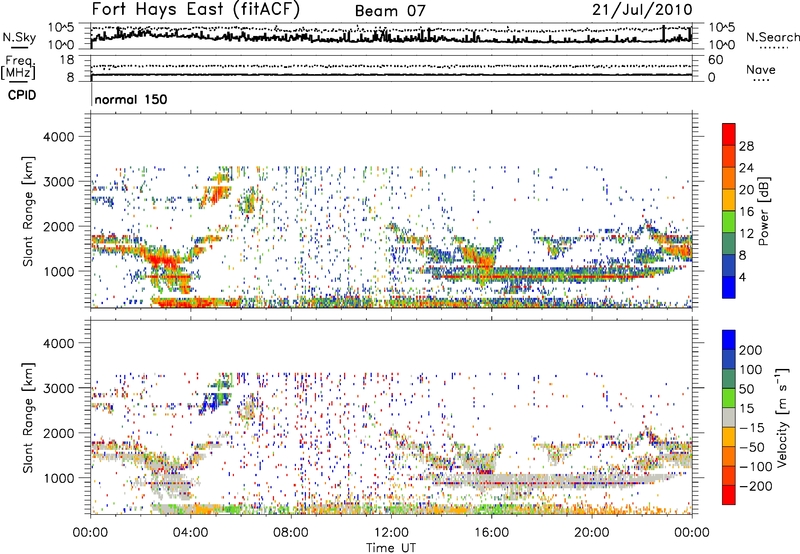Click "Slant Range [km]" on the velocity panel
The width and height of the screenshot is (800, 554).
tap(28, 418)
